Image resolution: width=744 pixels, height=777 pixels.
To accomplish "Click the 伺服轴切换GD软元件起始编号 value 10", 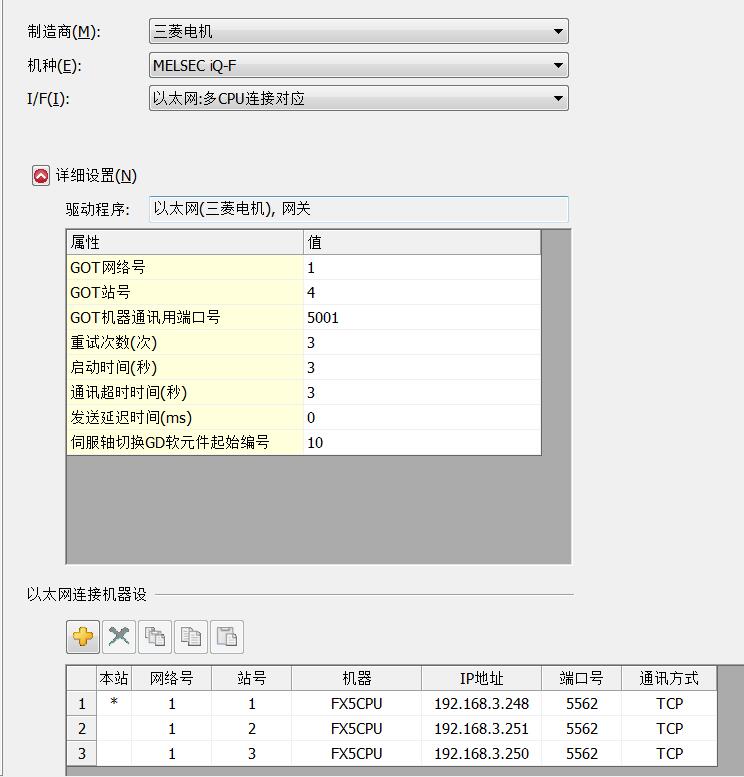I will point(421,442).
